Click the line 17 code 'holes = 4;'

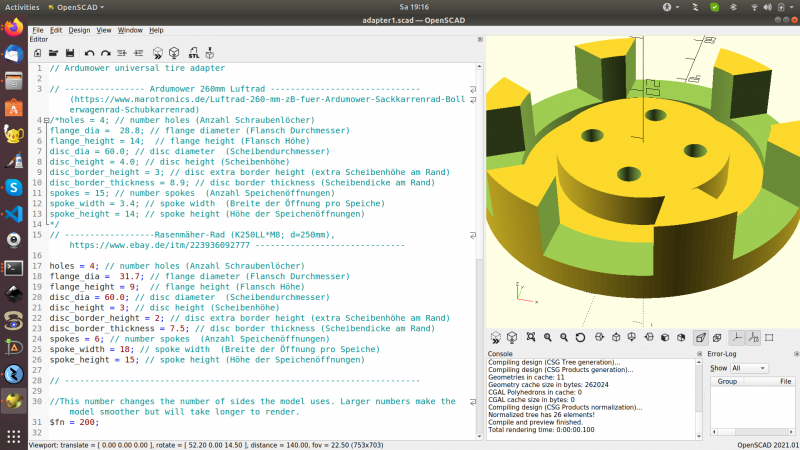74,266
